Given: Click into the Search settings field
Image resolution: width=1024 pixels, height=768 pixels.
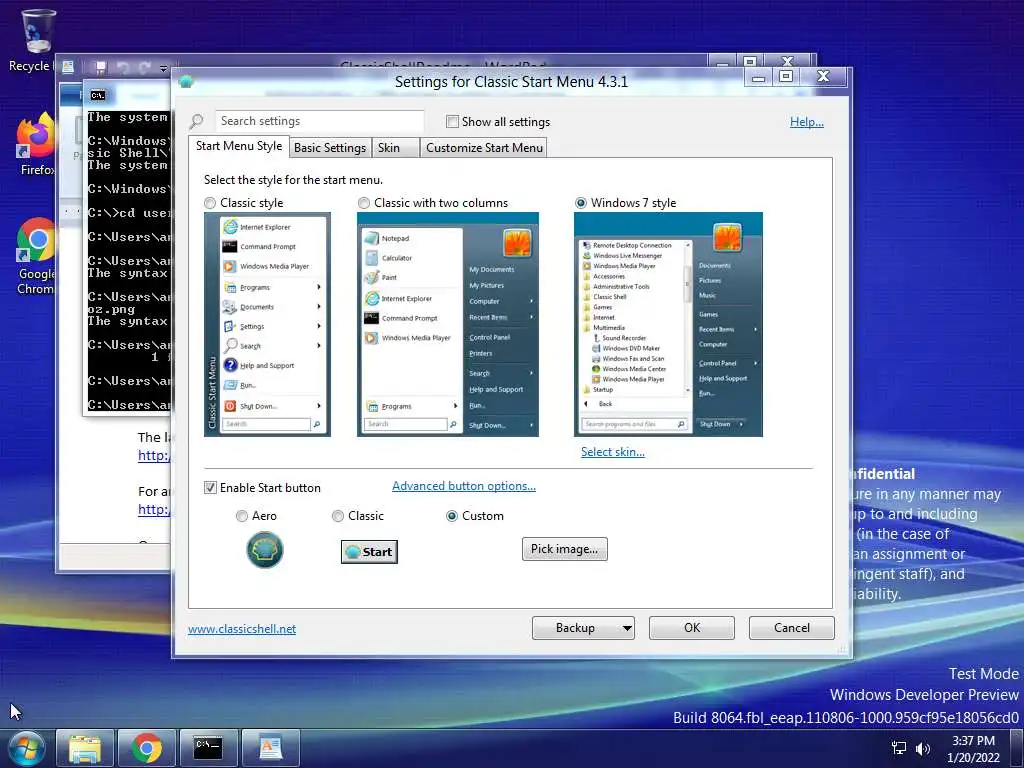Looking at the screenshot, I should coord(319,121).
